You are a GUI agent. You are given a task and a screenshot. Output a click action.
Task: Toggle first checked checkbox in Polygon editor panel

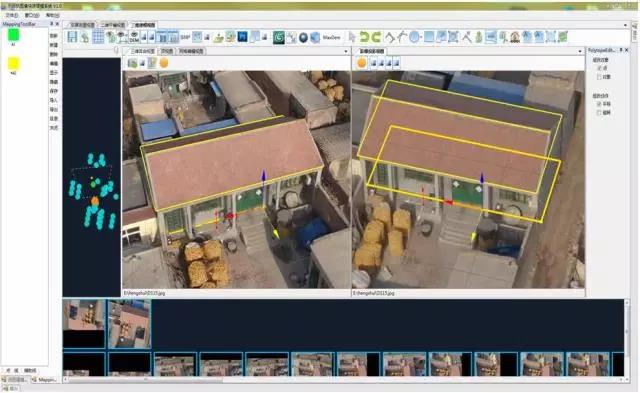point(600,68)
